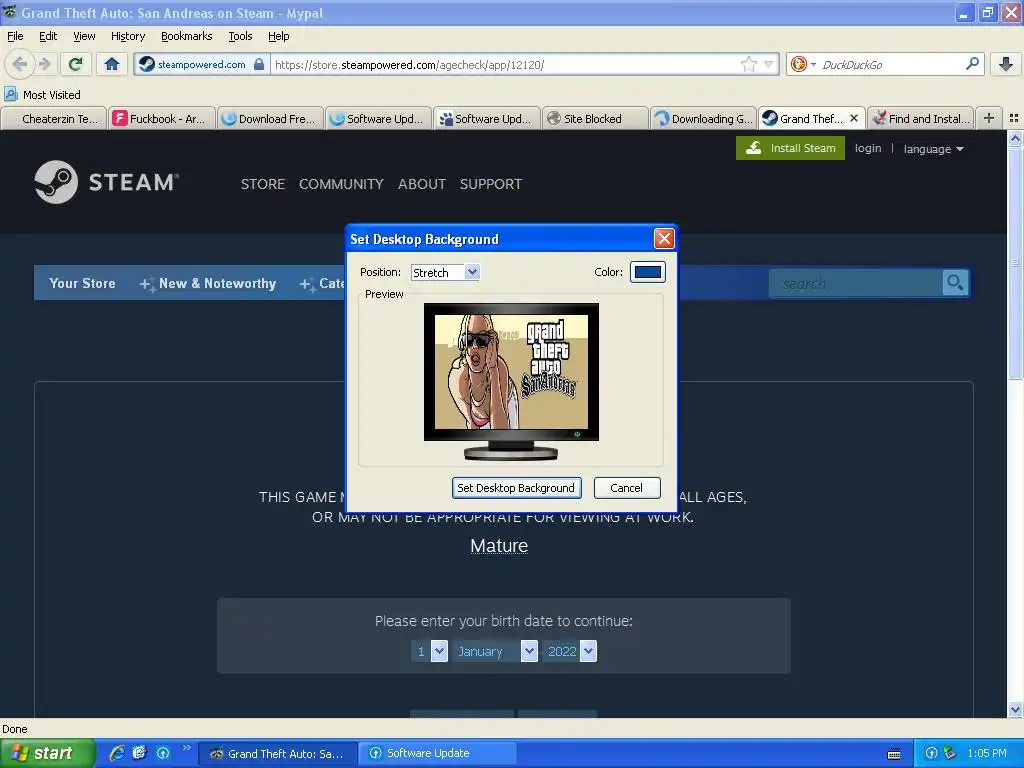
Task: Open the DuckDuckGo search engine selector
Action: click(803, 64)
